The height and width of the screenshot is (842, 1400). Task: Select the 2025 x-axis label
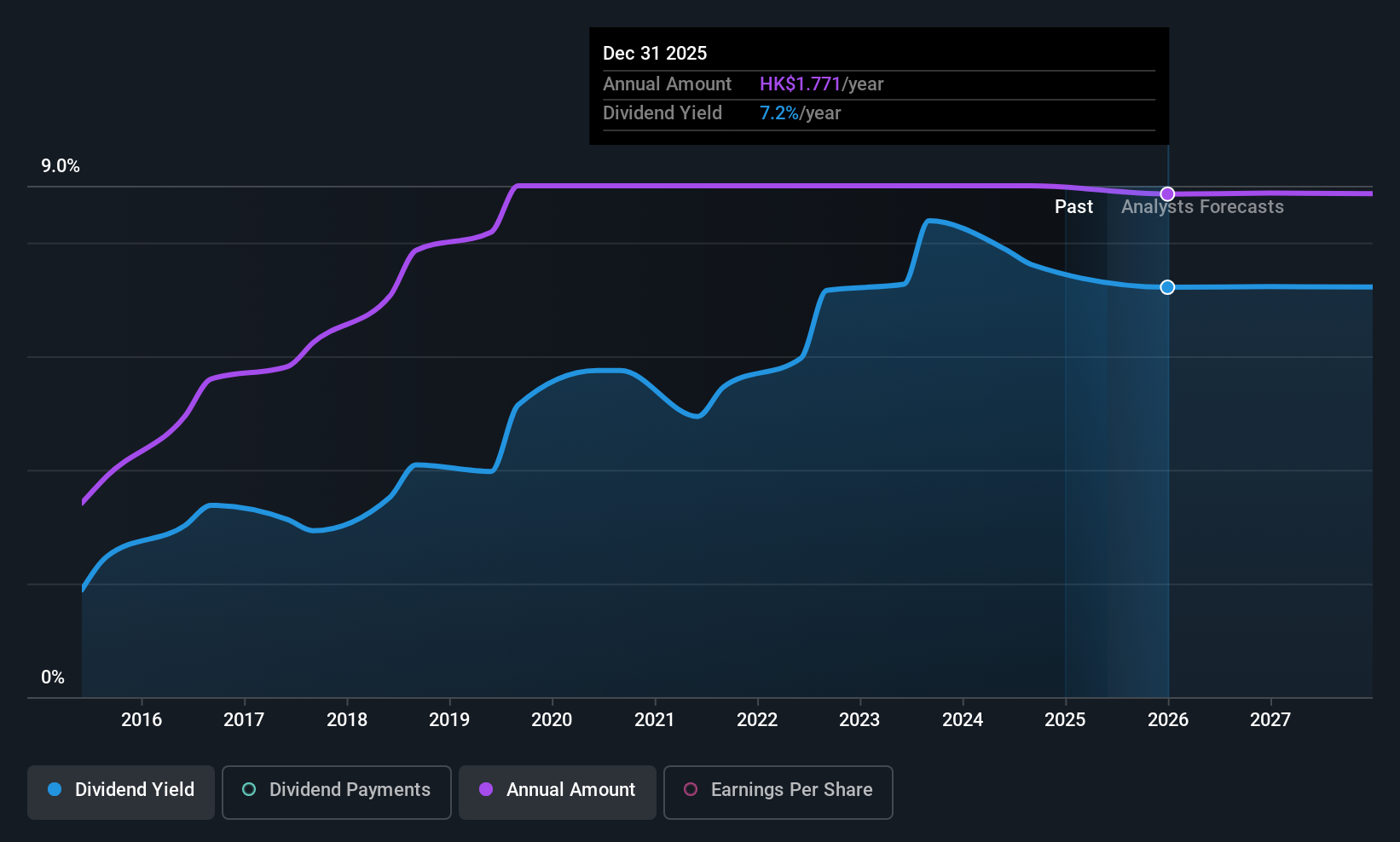coord(1065,720)
